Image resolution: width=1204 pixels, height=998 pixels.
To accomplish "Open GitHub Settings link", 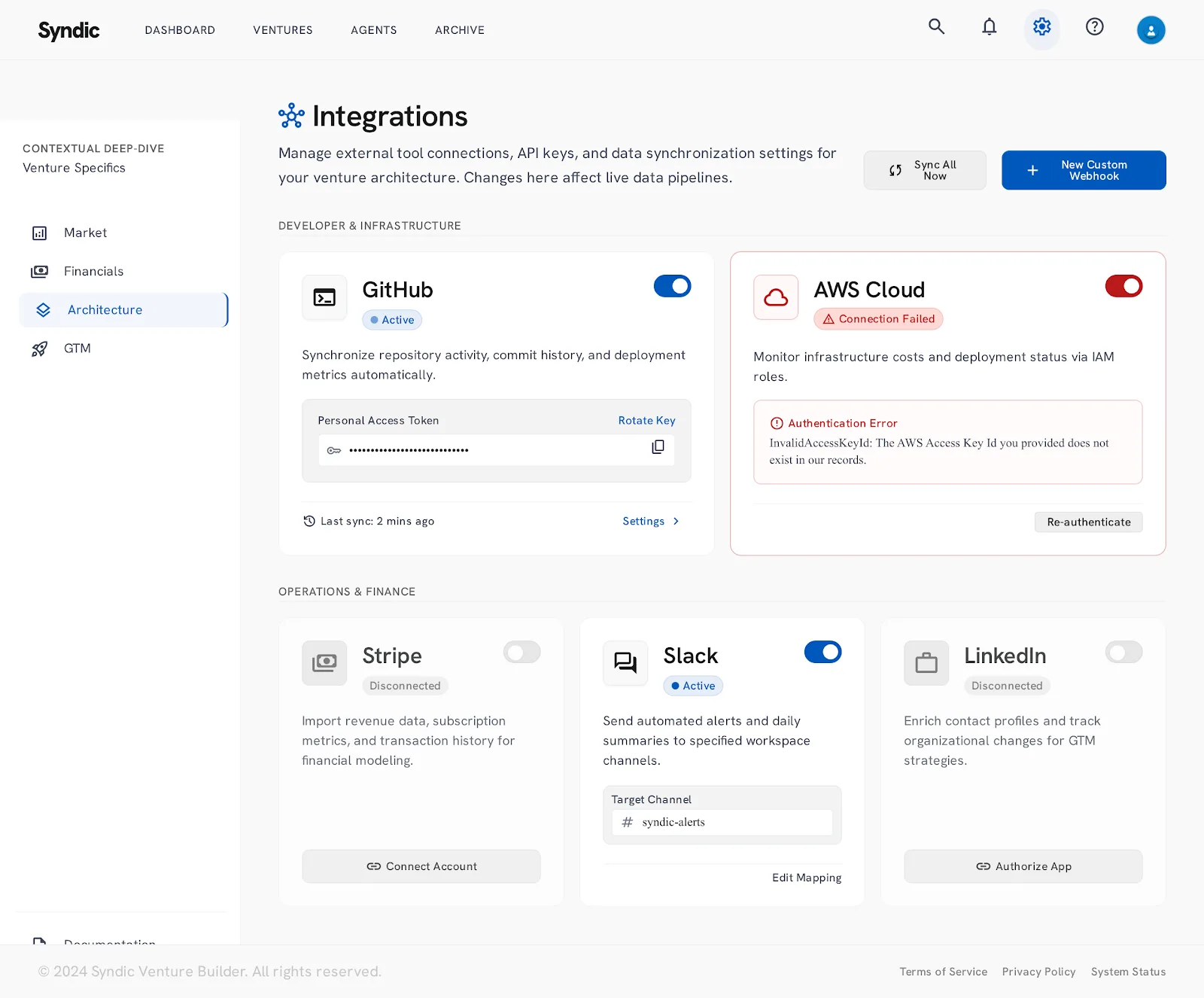I will pos(651,521).
